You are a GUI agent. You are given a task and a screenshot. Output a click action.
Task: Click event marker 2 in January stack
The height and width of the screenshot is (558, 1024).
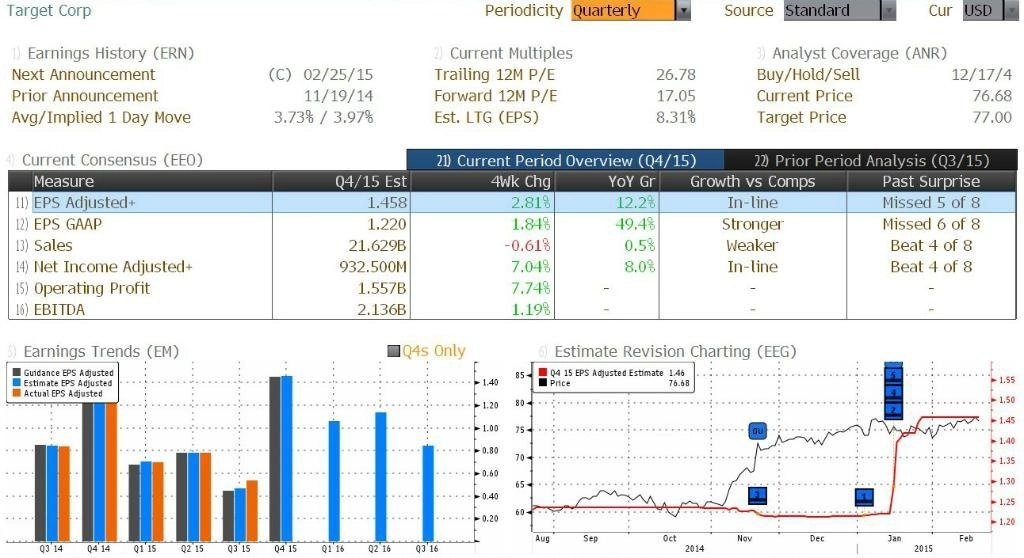pos(893,410)
